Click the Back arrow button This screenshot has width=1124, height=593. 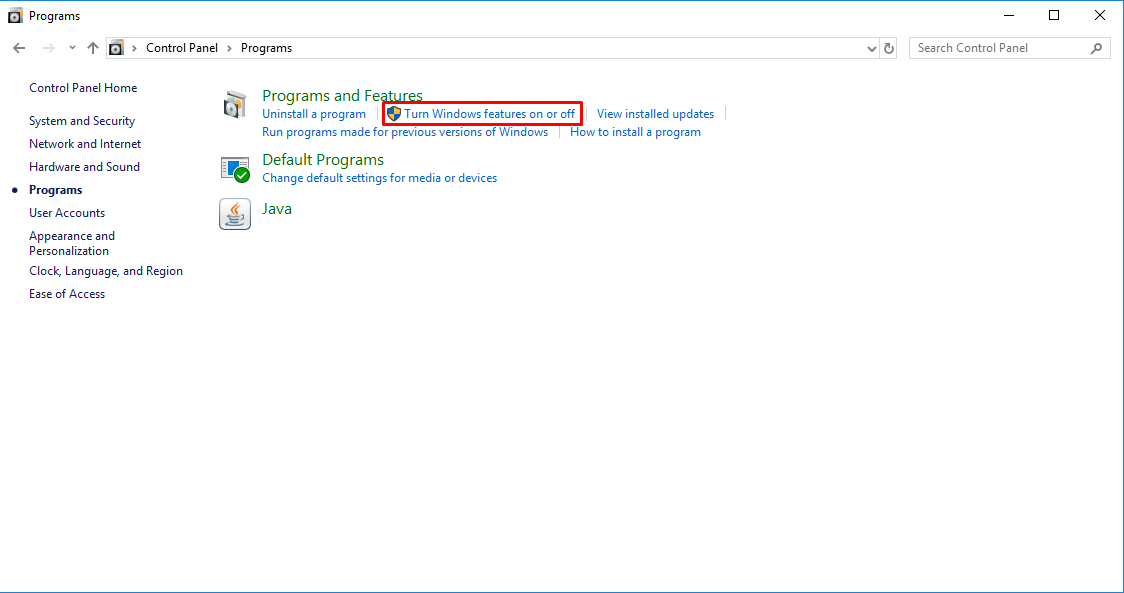19,48
